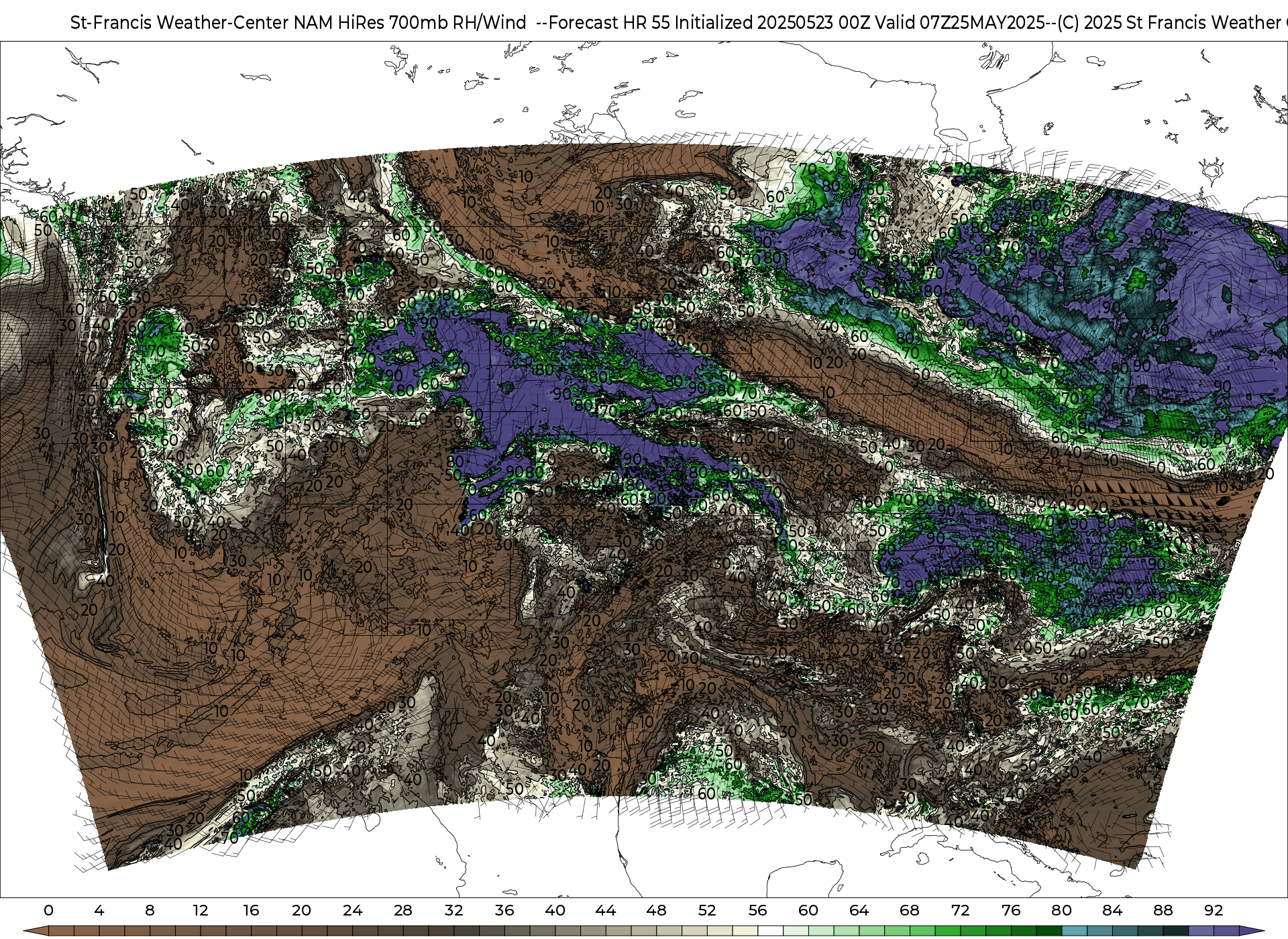Click the colorbar label '0'
The image size is (1288, 939).
click(48, 910)
